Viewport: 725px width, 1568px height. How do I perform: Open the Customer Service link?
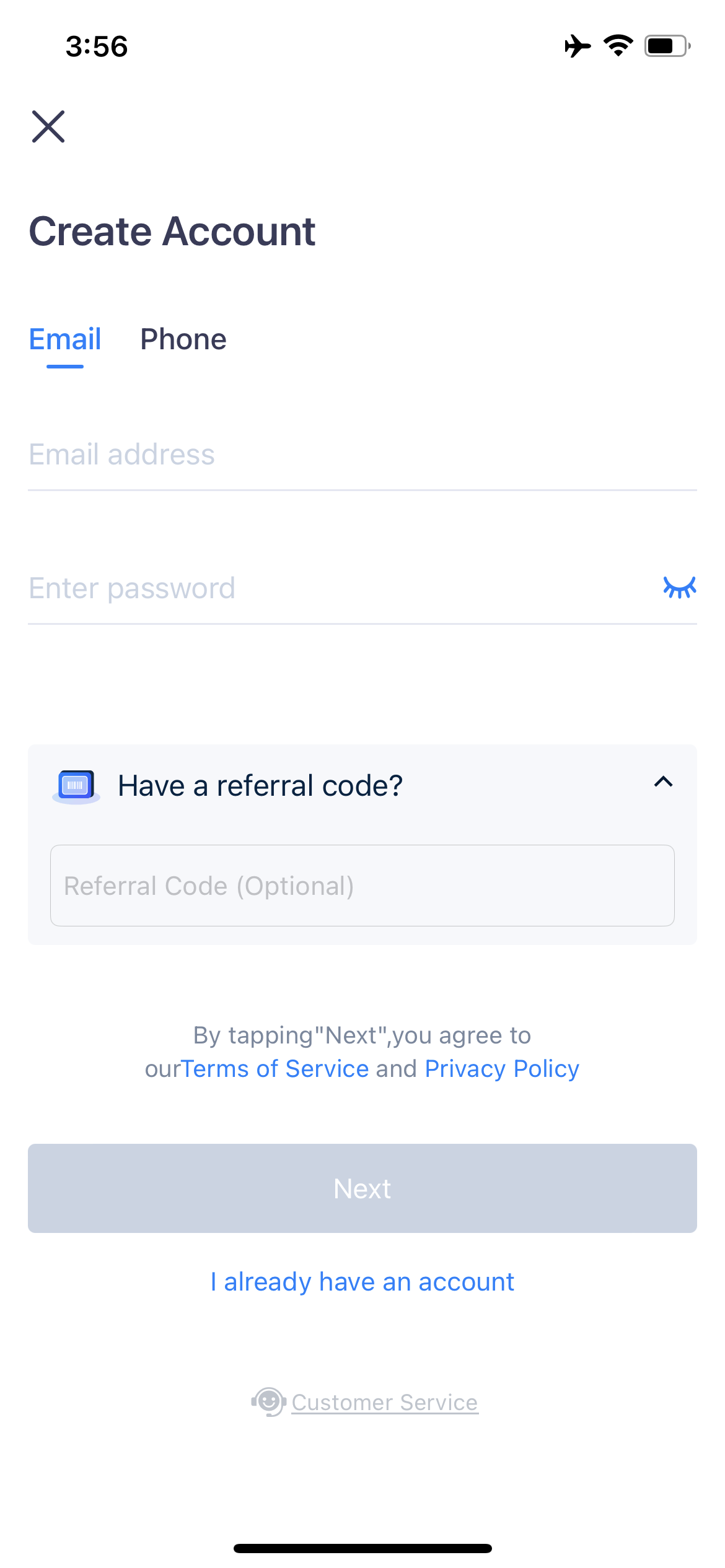[x=385, y=1403]
